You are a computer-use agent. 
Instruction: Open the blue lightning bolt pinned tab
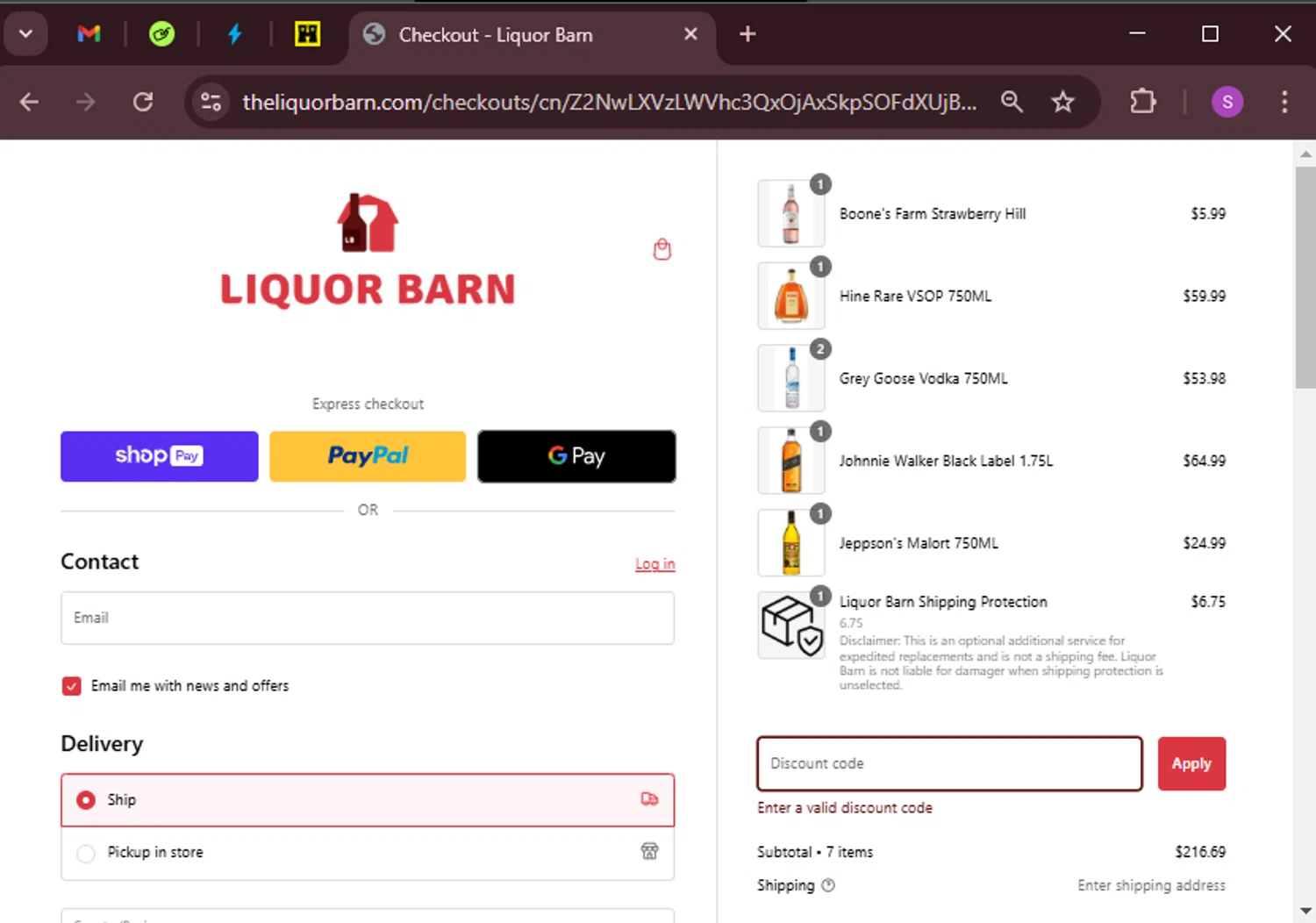[234, 34]
